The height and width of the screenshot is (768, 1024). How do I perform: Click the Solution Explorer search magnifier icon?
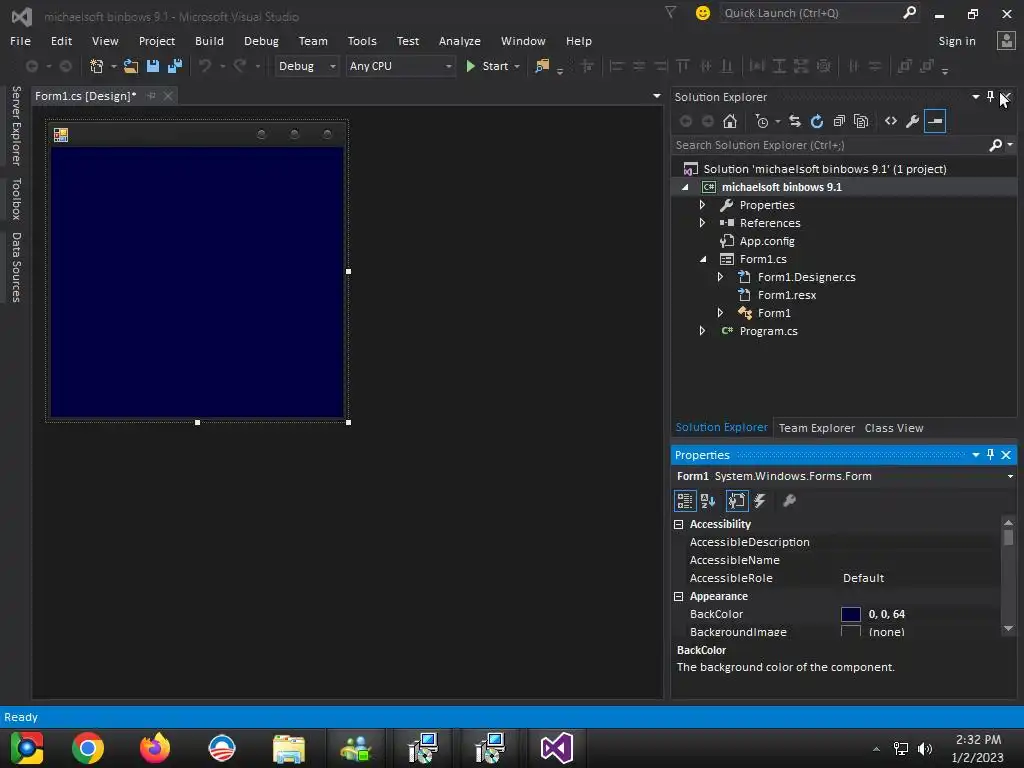[995, 145]
